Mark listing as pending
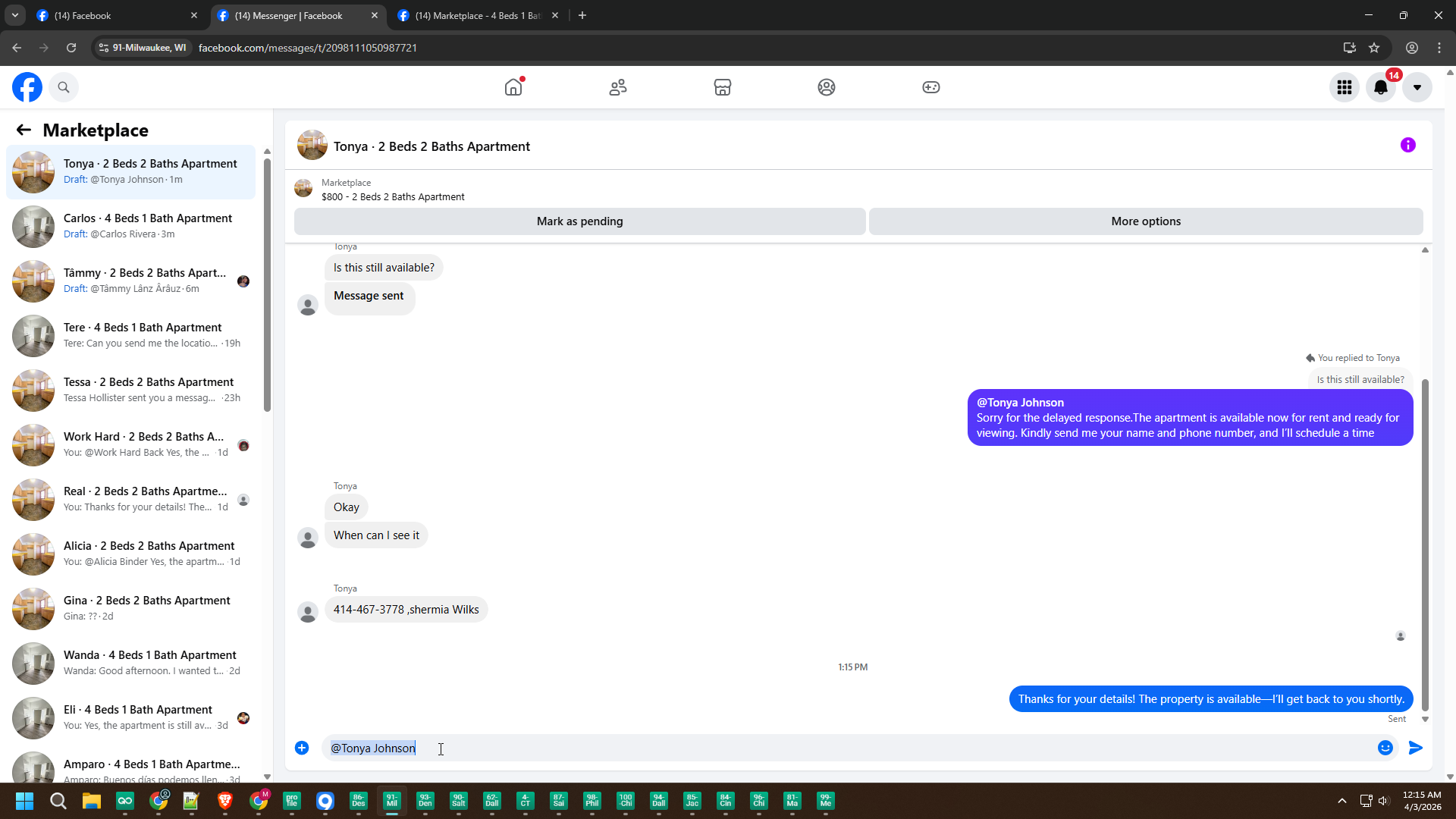Image resolution: width=1456 pixels, height=819 pixels. [580, 221]
